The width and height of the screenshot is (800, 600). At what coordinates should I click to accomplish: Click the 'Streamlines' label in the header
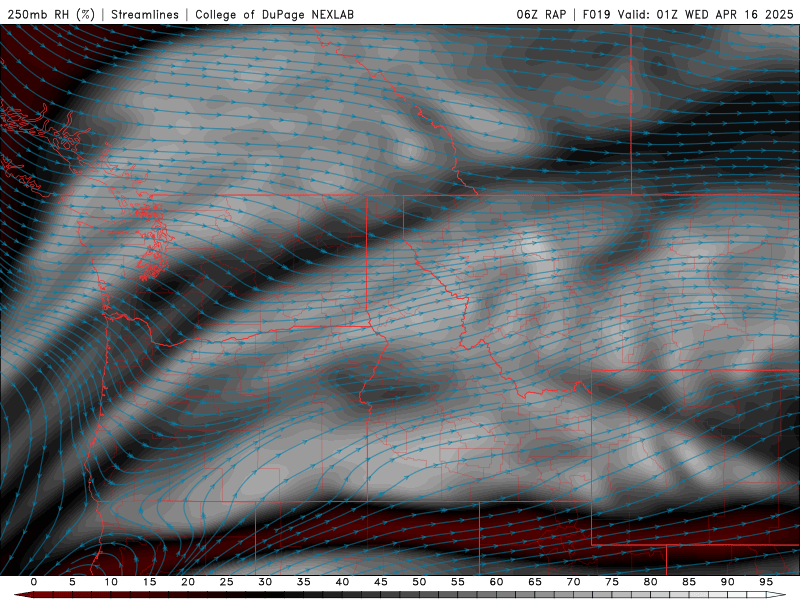[145, 14]
